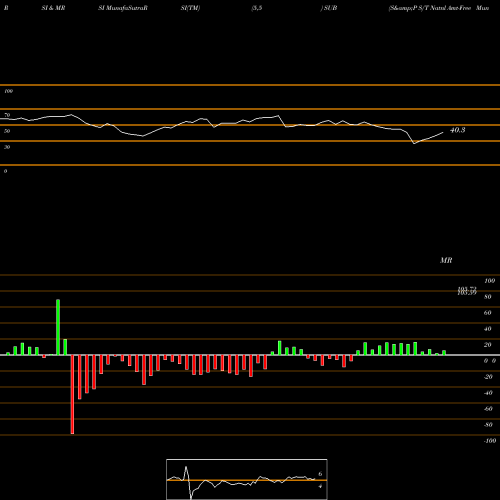Click the RSI axis label 70
This screenshot has width=500, height=500.
pyautogui.click(x=7, y=115)
